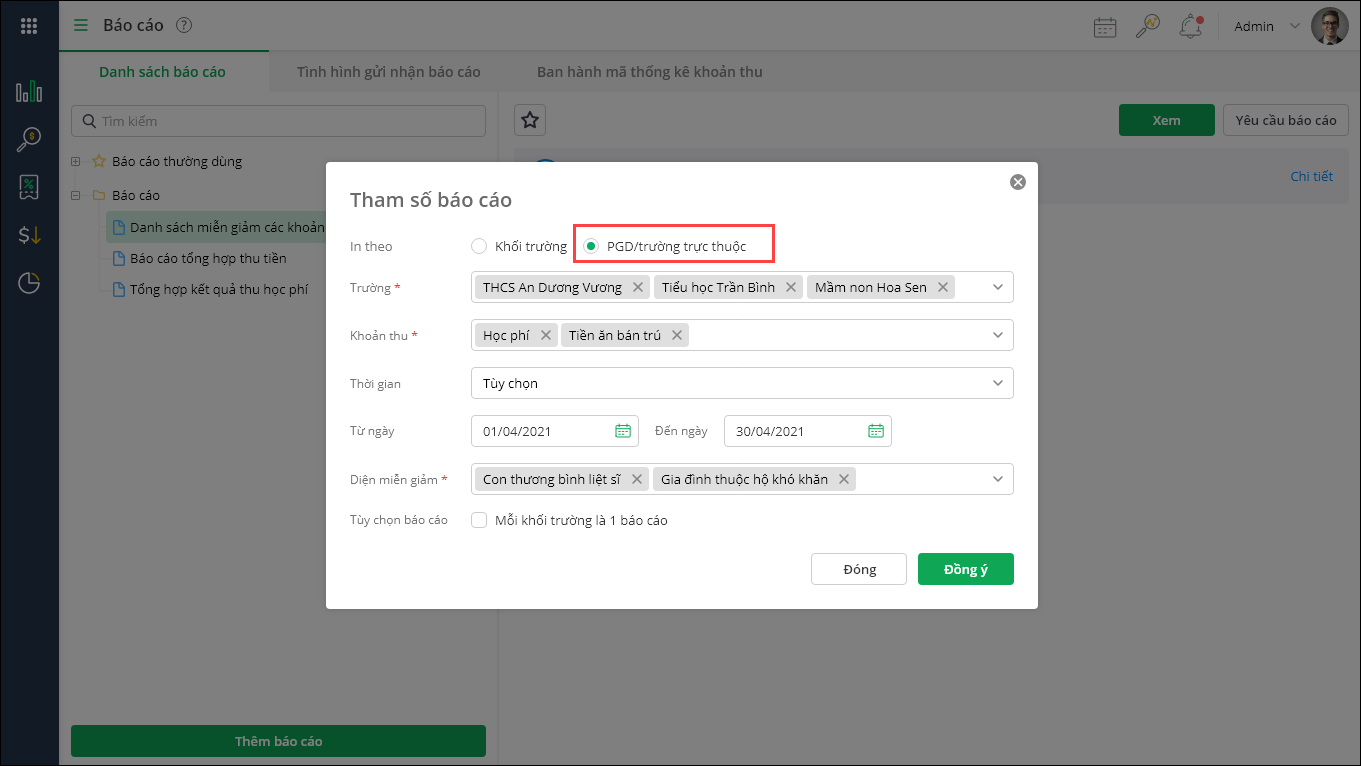Image resolution: width=1361 pixels, height=766 pixels.
Task: Close the Tham số báo cáo dialog
Action: (1017, 182)
